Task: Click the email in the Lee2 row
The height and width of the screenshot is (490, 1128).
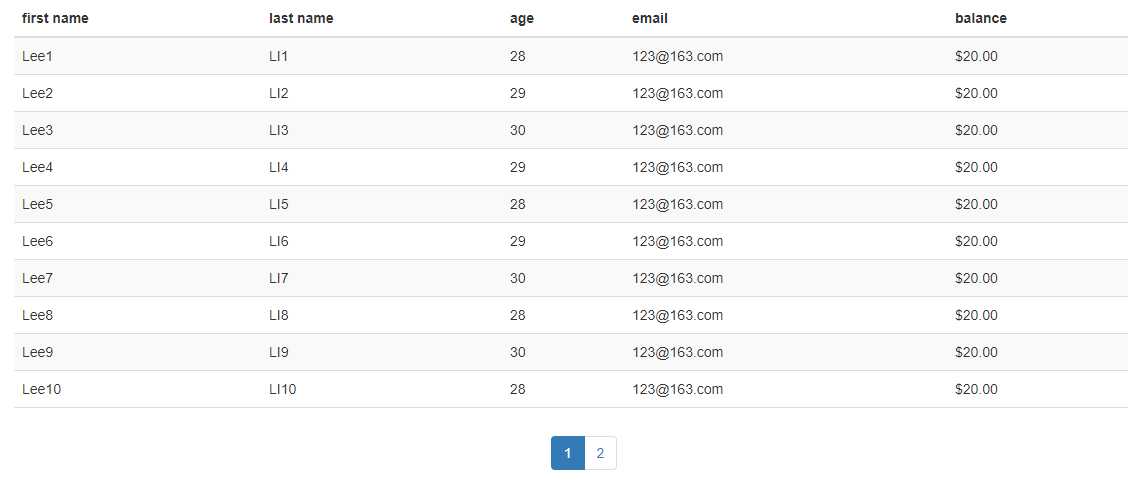Action: [677, 94]
